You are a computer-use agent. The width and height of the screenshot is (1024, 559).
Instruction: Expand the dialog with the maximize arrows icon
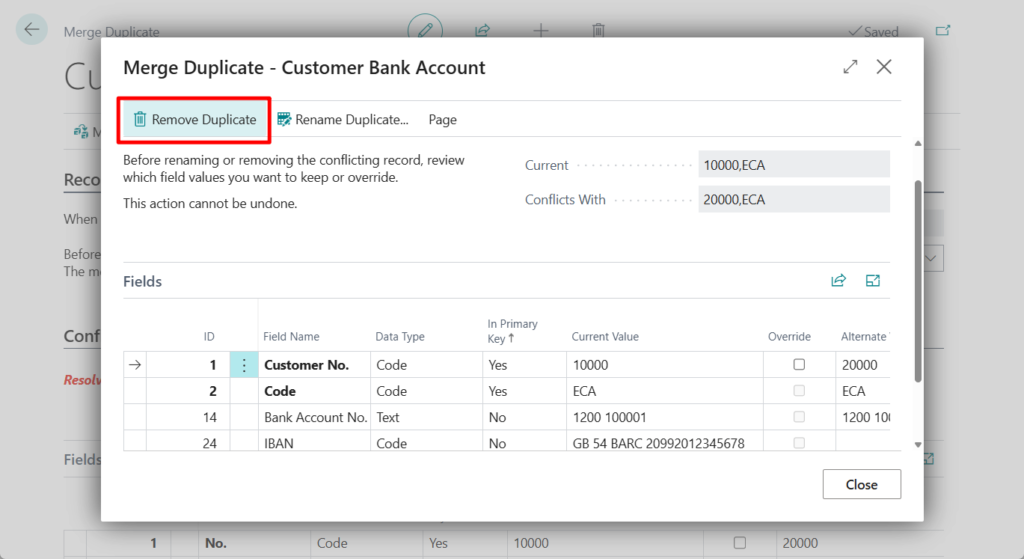(850, 67)
